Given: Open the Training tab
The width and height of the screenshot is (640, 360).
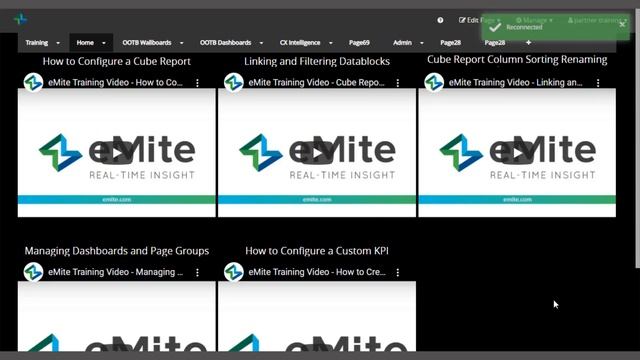Looking at the screenshot, I should [37, 42].
